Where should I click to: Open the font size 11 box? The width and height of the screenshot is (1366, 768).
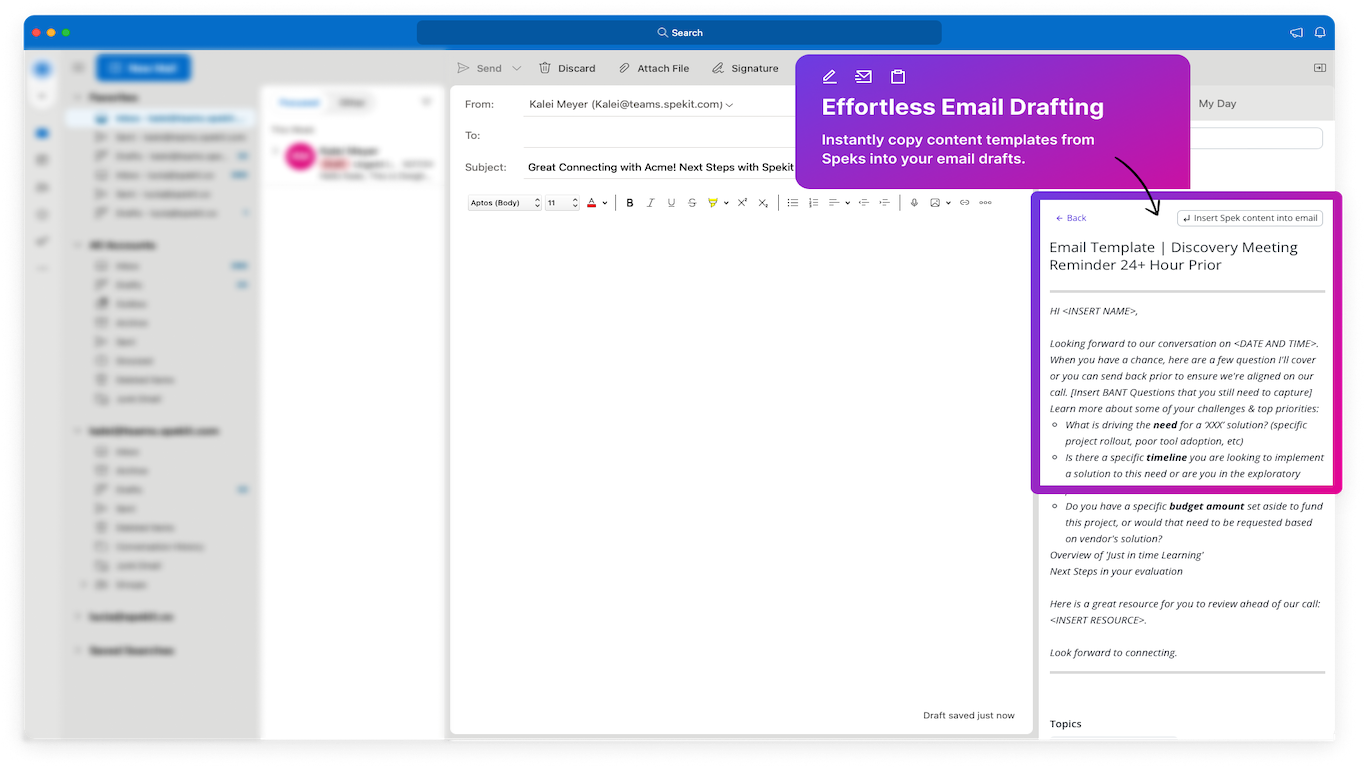(x=562, y=203)
